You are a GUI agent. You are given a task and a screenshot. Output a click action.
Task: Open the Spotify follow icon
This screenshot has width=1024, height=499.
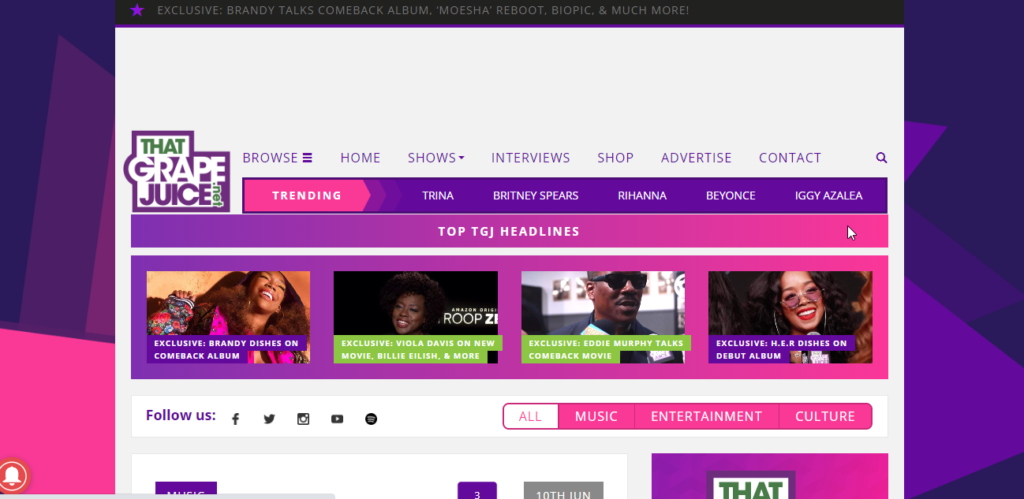(371, 419)
